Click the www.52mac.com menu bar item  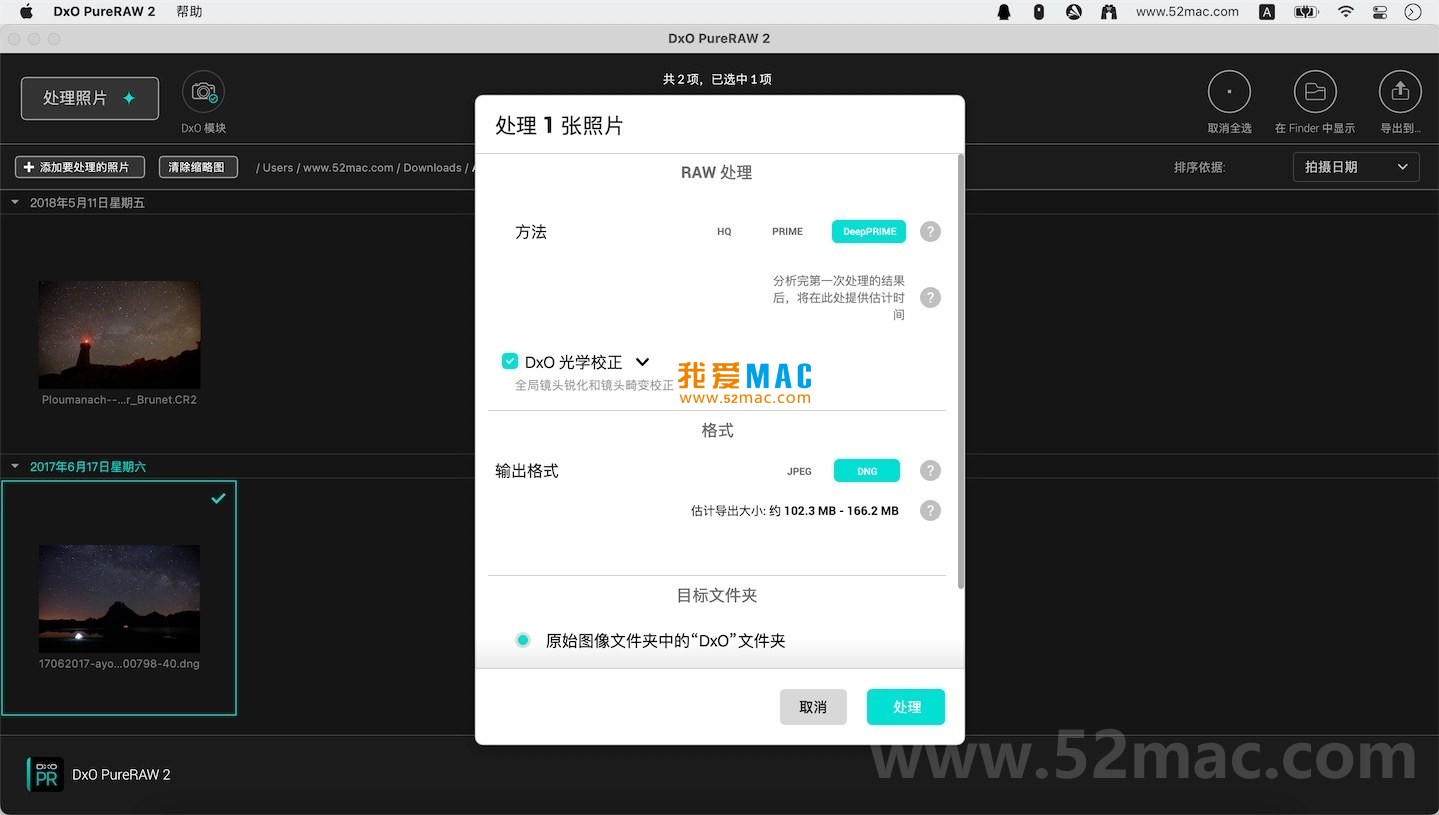click(1187, 12)
